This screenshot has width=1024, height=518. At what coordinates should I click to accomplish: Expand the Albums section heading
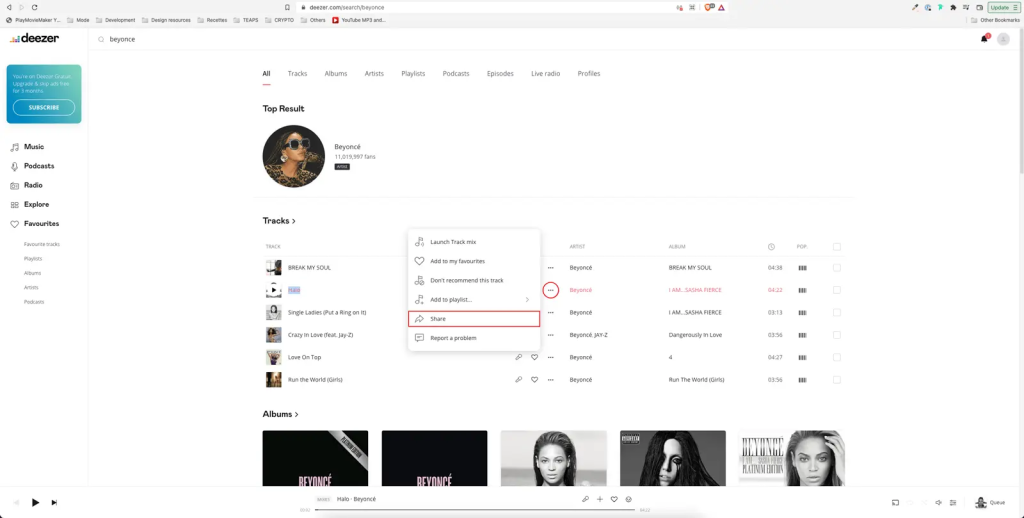point(280,414)
